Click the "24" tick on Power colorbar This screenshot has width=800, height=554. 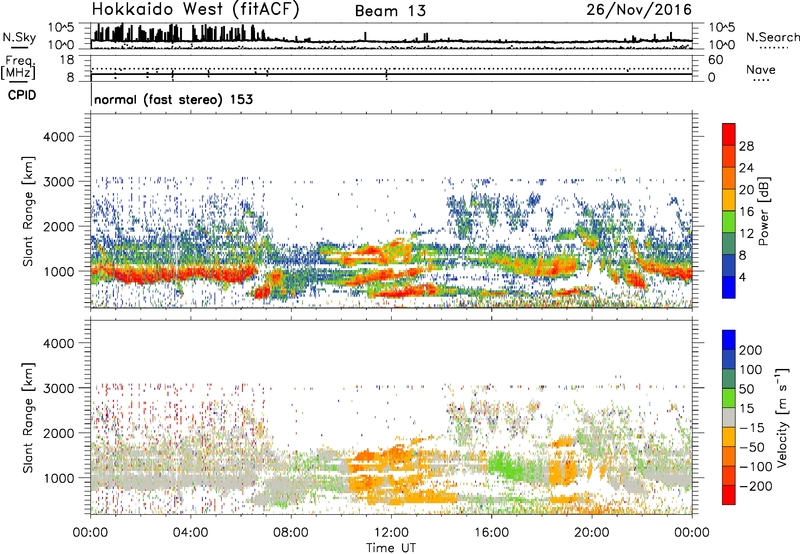tap(746, 168)
